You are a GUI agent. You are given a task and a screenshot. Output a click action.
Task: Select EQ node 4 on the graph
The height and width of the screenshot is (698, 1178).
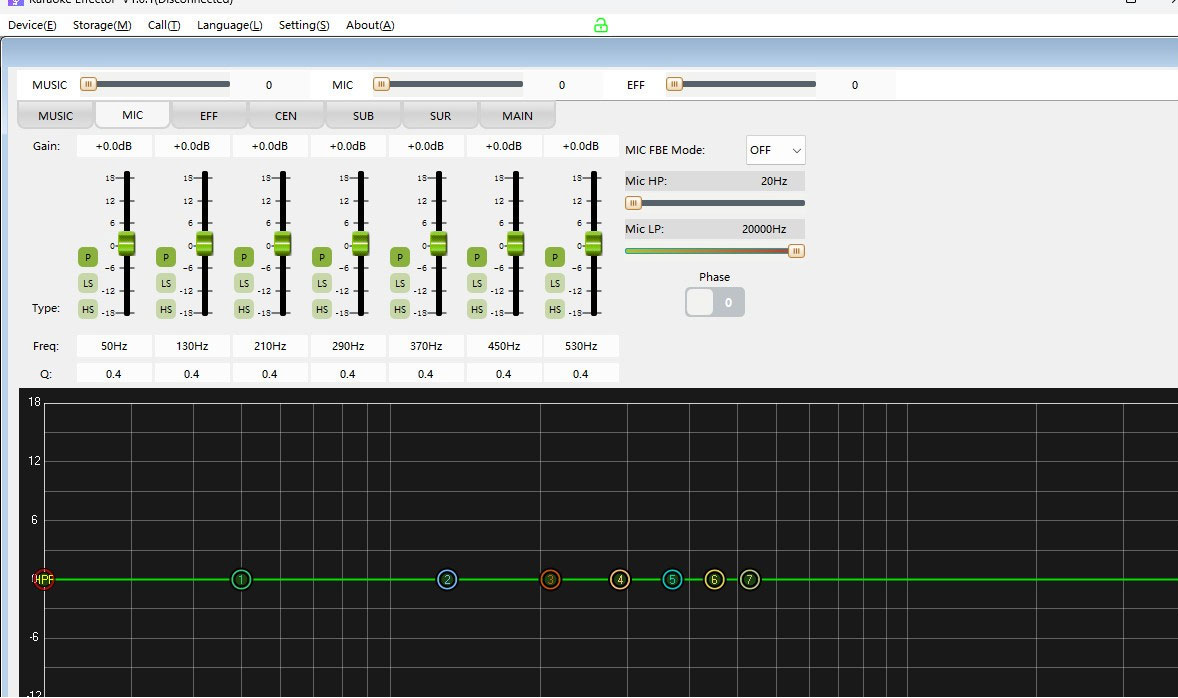[x=620, y=579]
